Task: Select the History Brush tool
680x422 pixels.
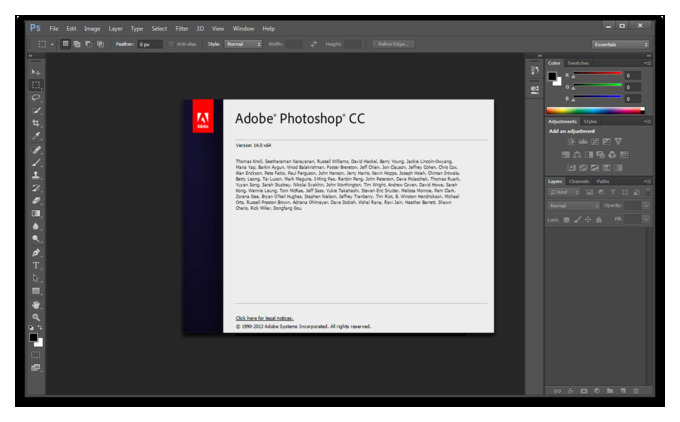Action: click(36, 188)
